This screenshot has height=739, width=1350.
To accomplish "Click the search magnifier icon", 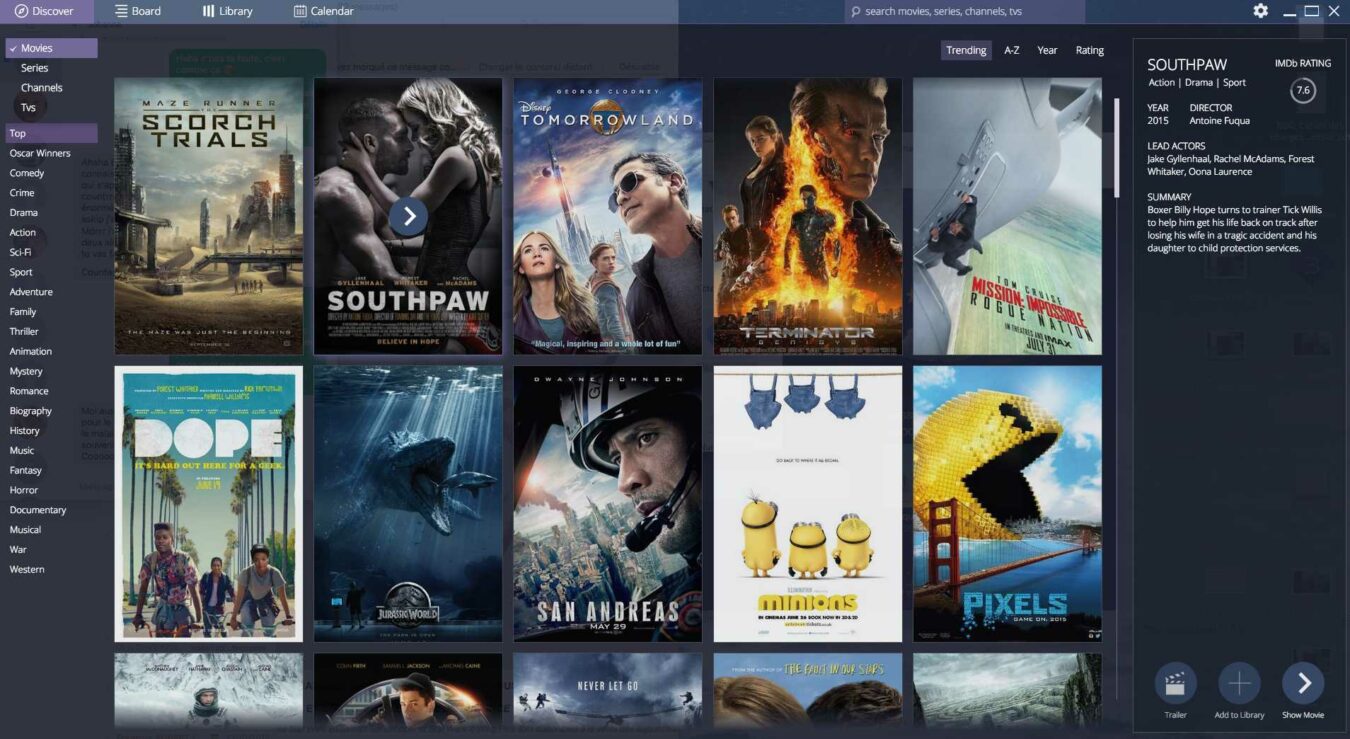I will [x=855, y=12].
